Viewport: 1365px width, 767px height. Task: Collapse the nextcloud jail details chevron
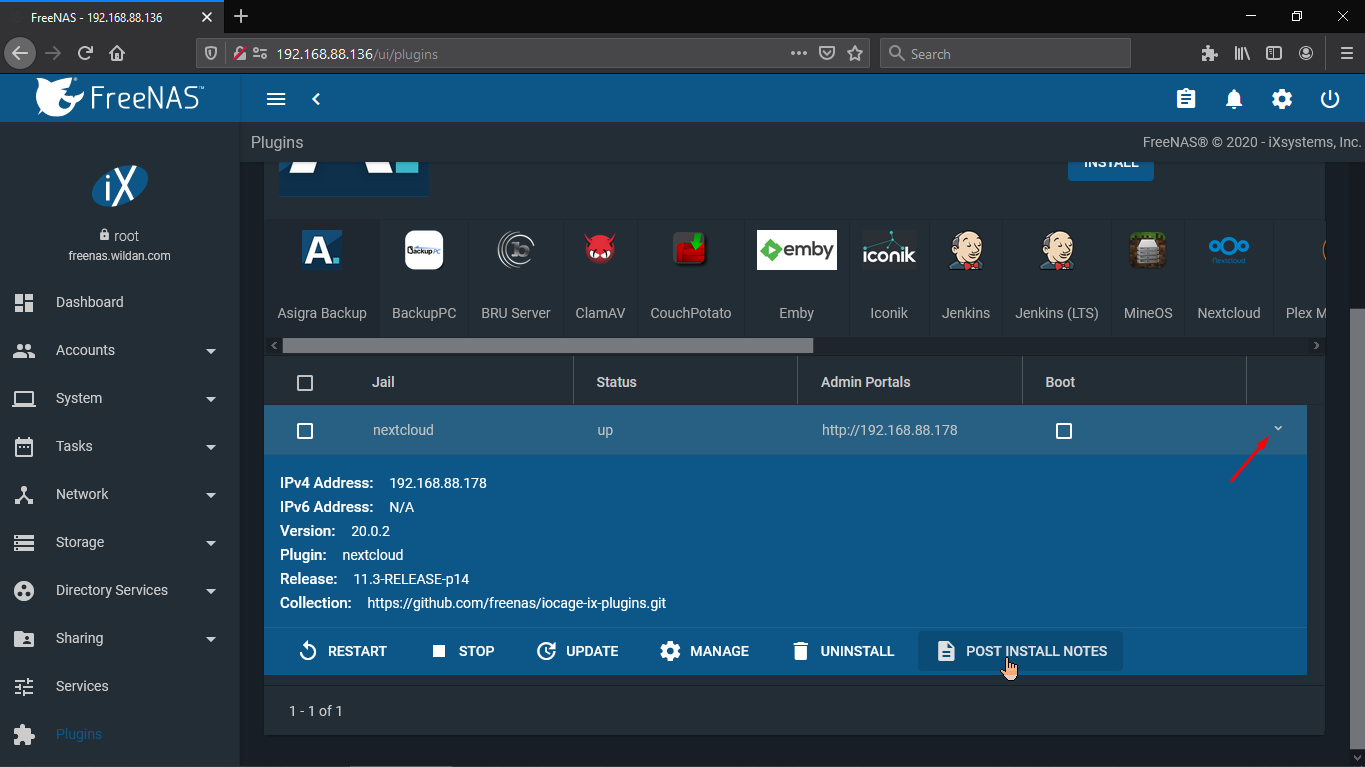point(1278,429)
